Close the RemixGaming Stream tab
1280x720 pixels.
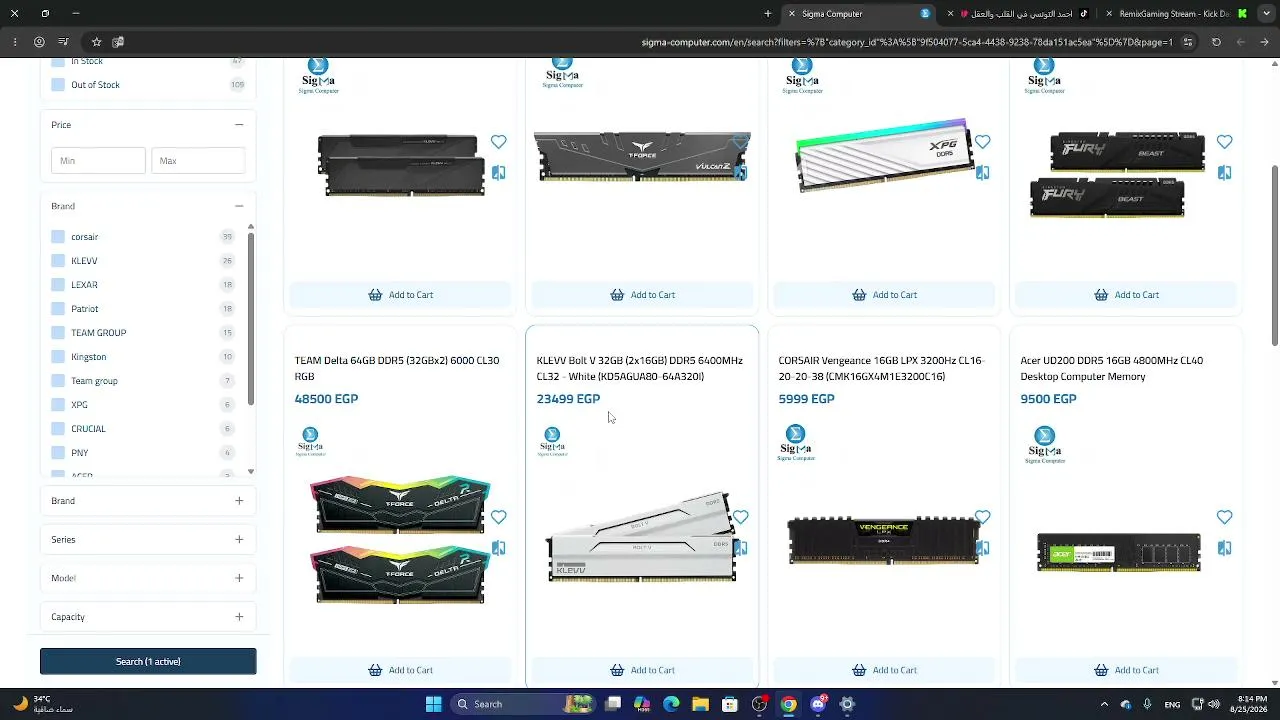(1109, 14)
